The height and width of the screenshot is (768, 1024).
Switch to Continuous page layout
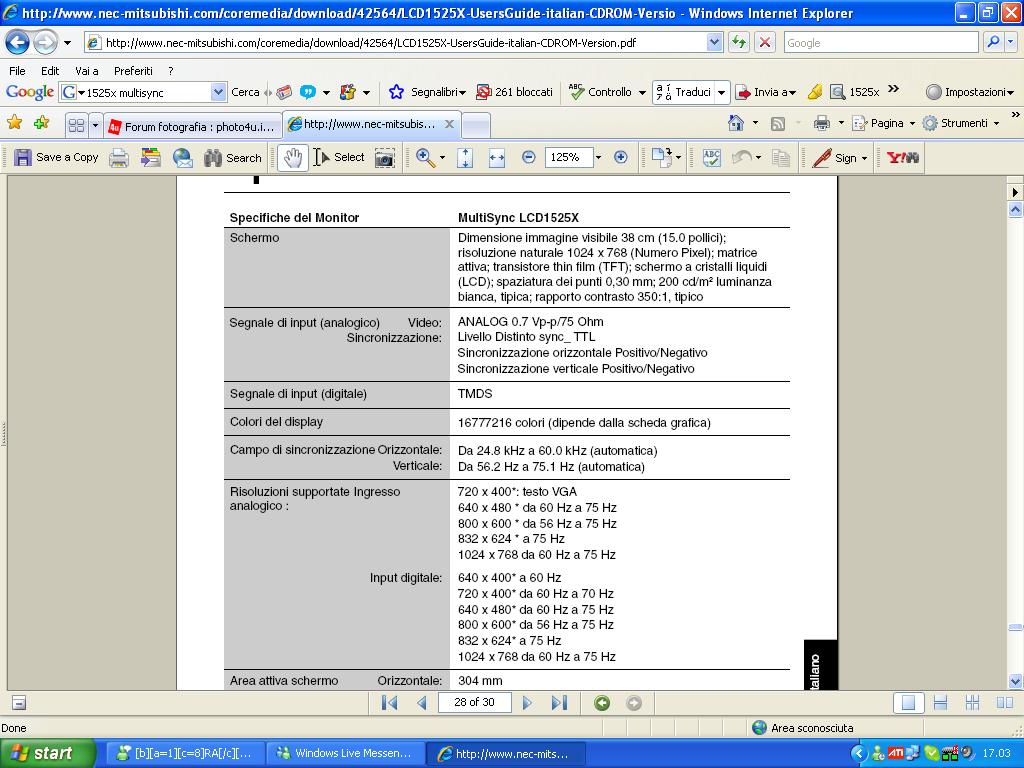click(940, 703)
